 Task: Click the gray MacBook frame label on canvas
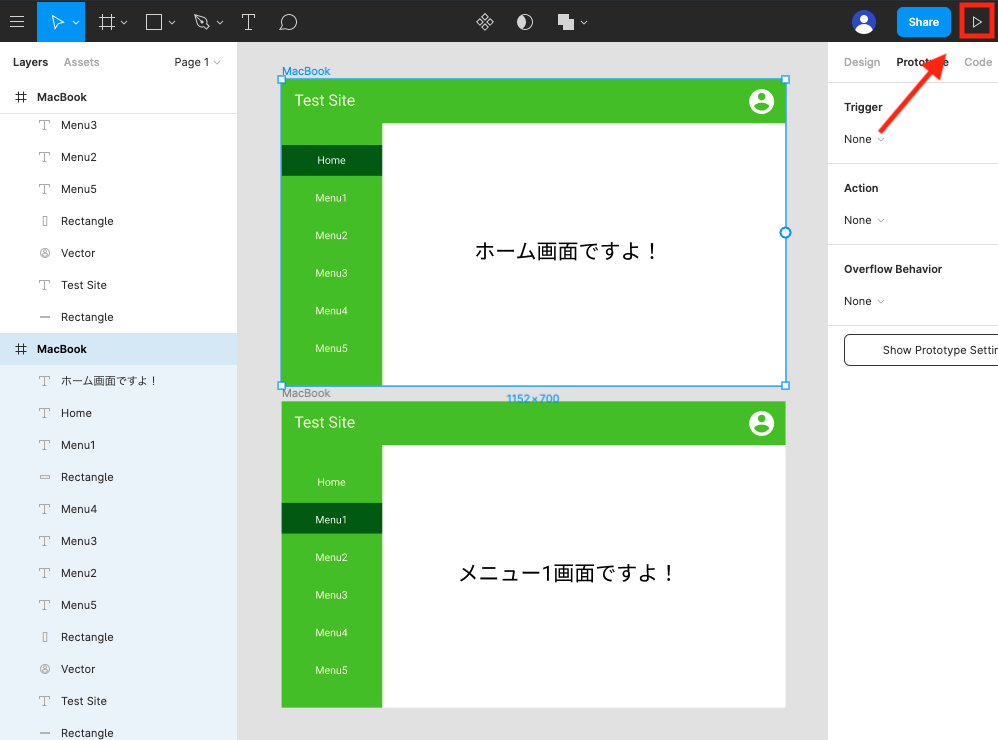pos(306,393)
